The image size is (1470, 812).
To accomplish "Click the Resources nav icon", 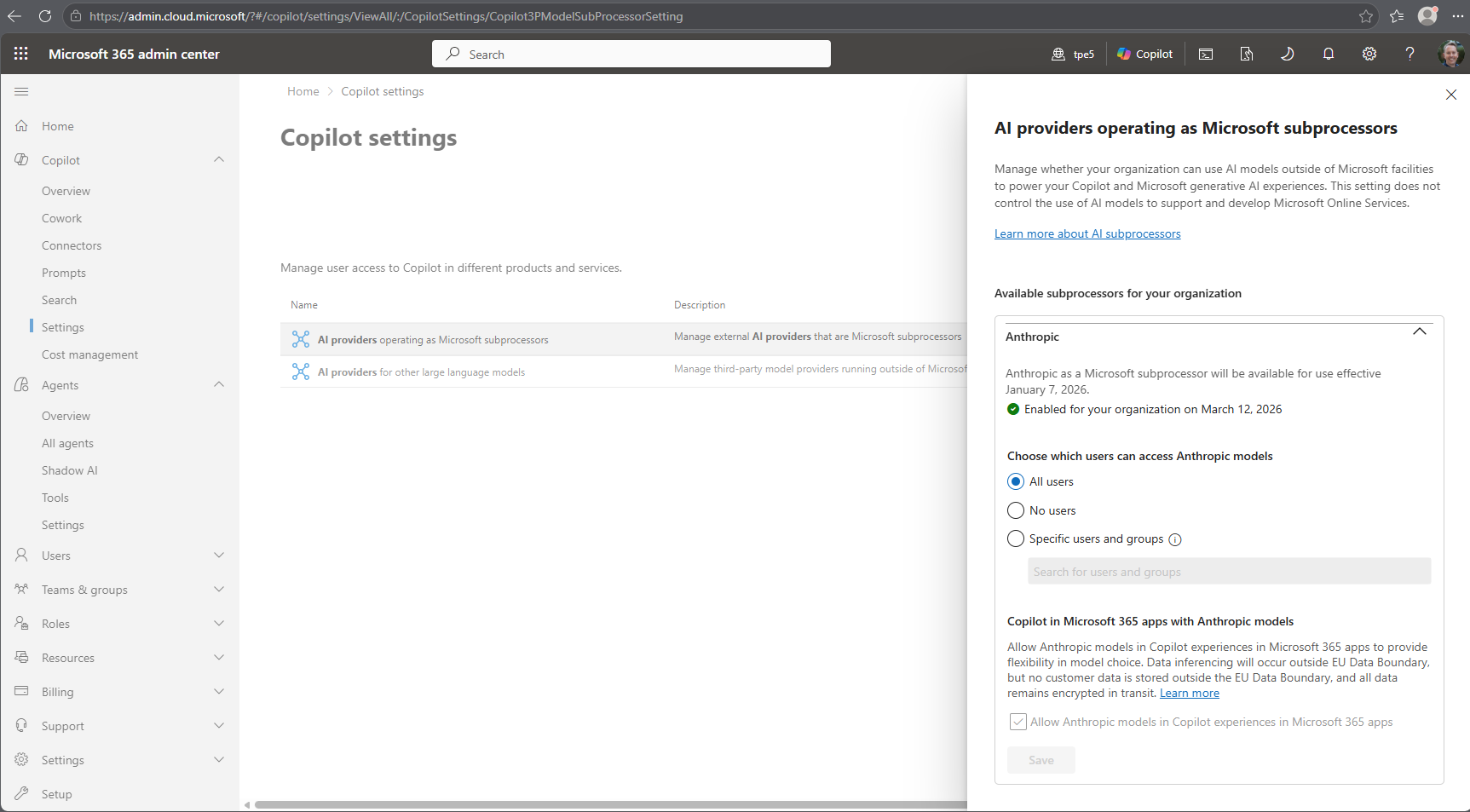I will pos(21,658).
